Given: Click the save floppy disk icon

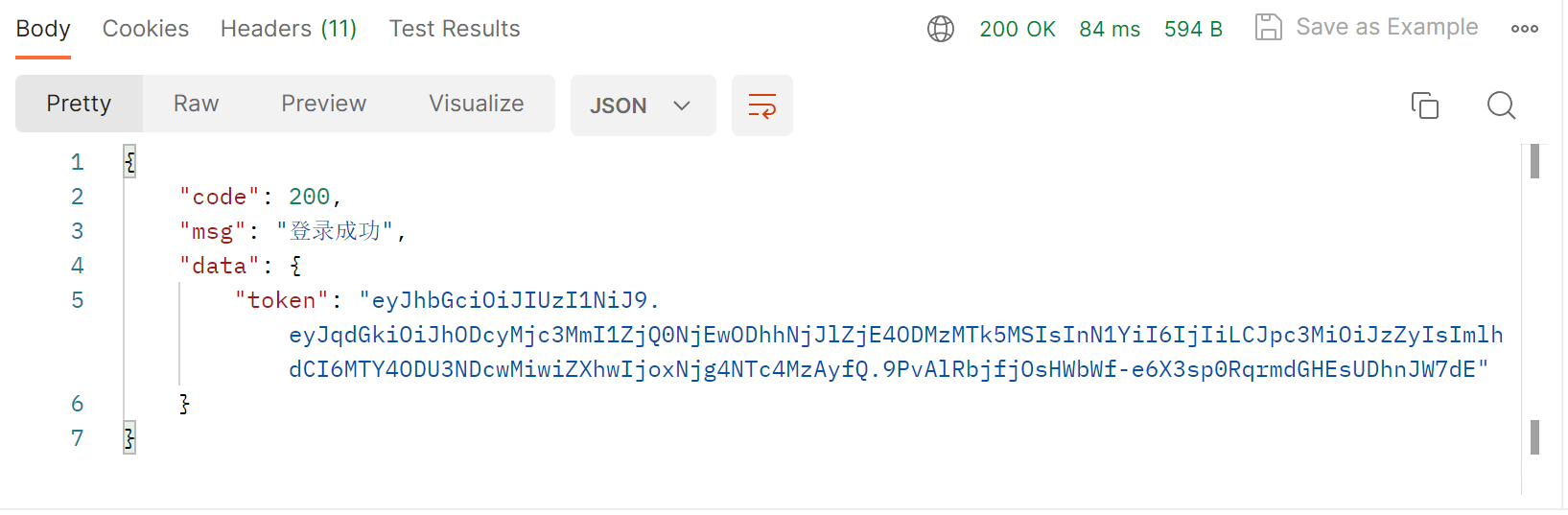Looking at the screenshot, I should pos(1268,28).
